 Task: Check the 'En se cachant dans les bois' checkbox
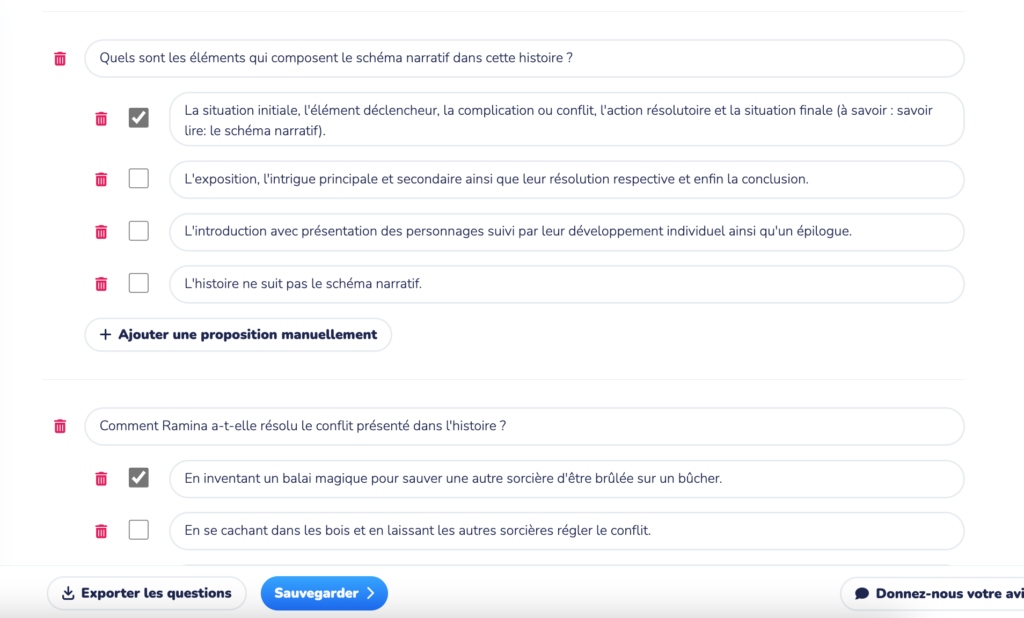138,530
